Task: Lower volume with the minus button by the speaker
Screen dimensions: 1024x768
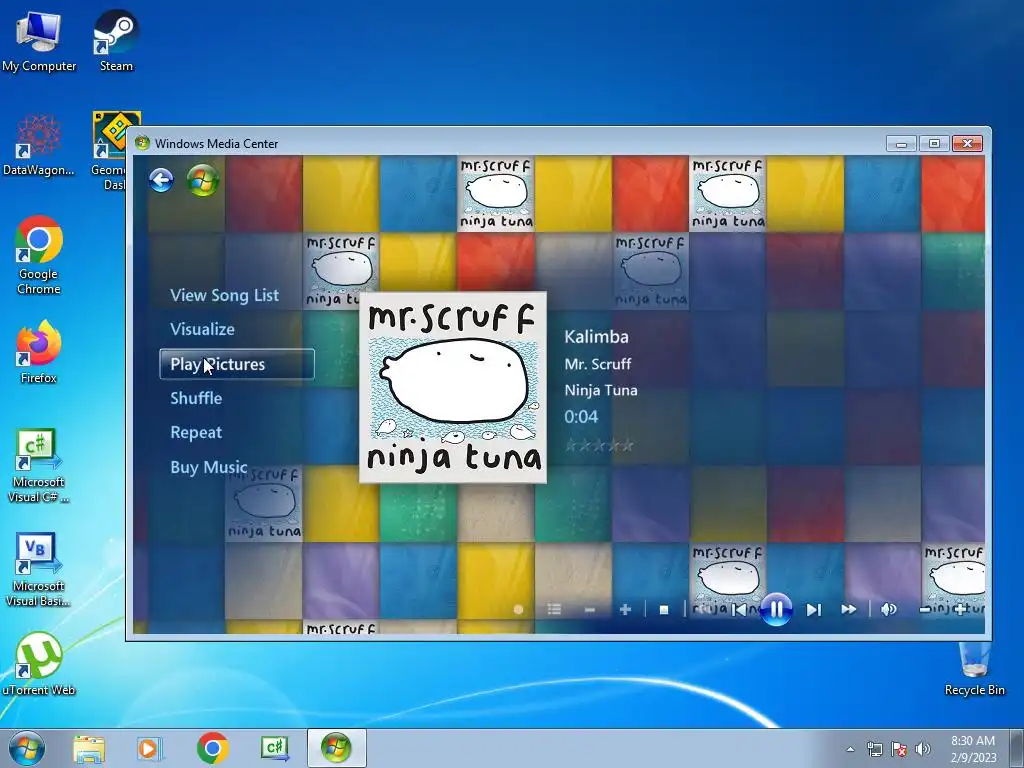Action: pos(925,610)
